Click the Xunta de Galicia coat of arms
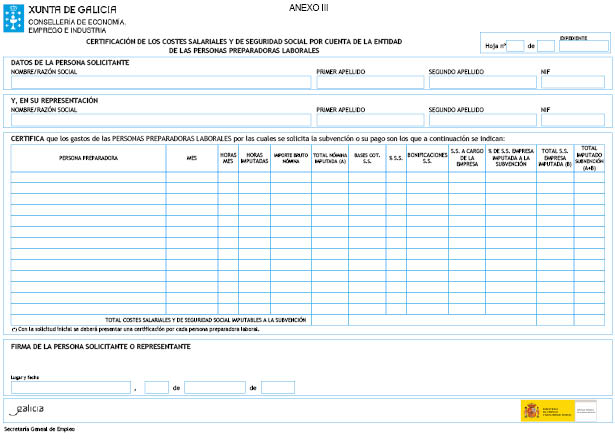This screenshot has width=615, height=439. pos(15,18)
